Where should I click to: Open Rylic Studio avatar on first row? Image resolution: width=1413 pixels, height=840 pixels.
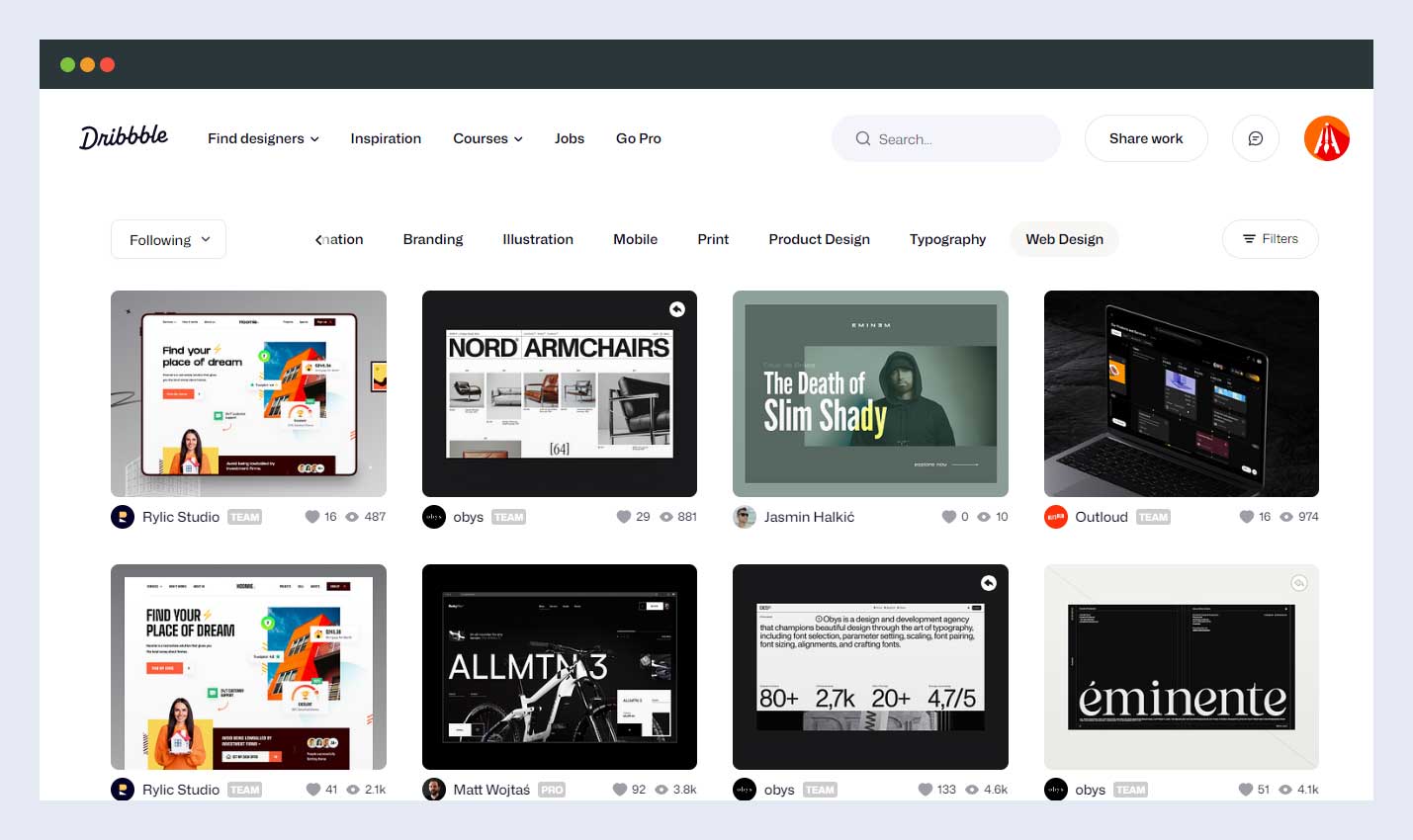pos(123,517)
